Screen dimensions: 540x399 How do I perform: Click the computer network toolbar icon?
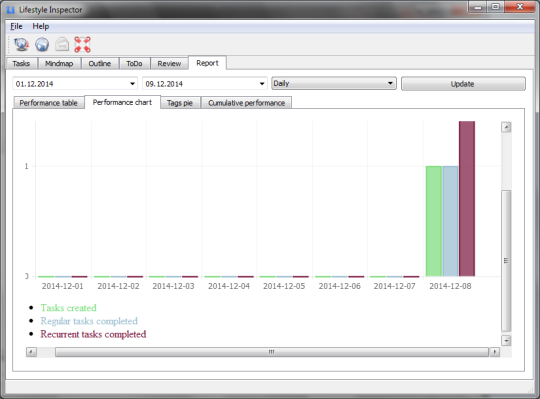(x=21, y=44)
